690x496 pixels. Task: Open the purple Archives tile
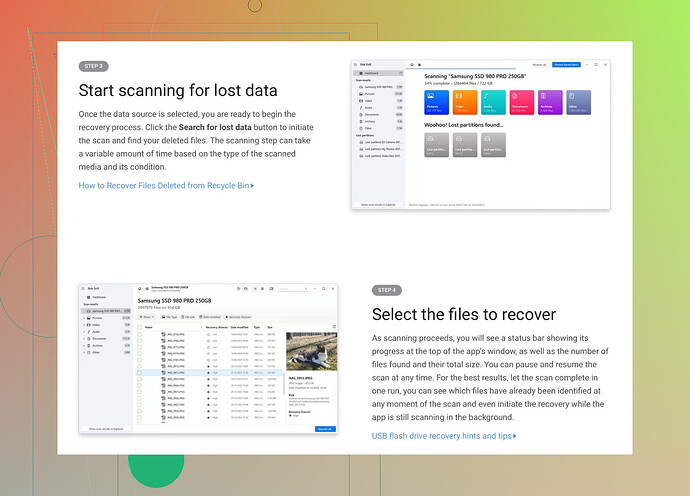(x=550, y=103)
